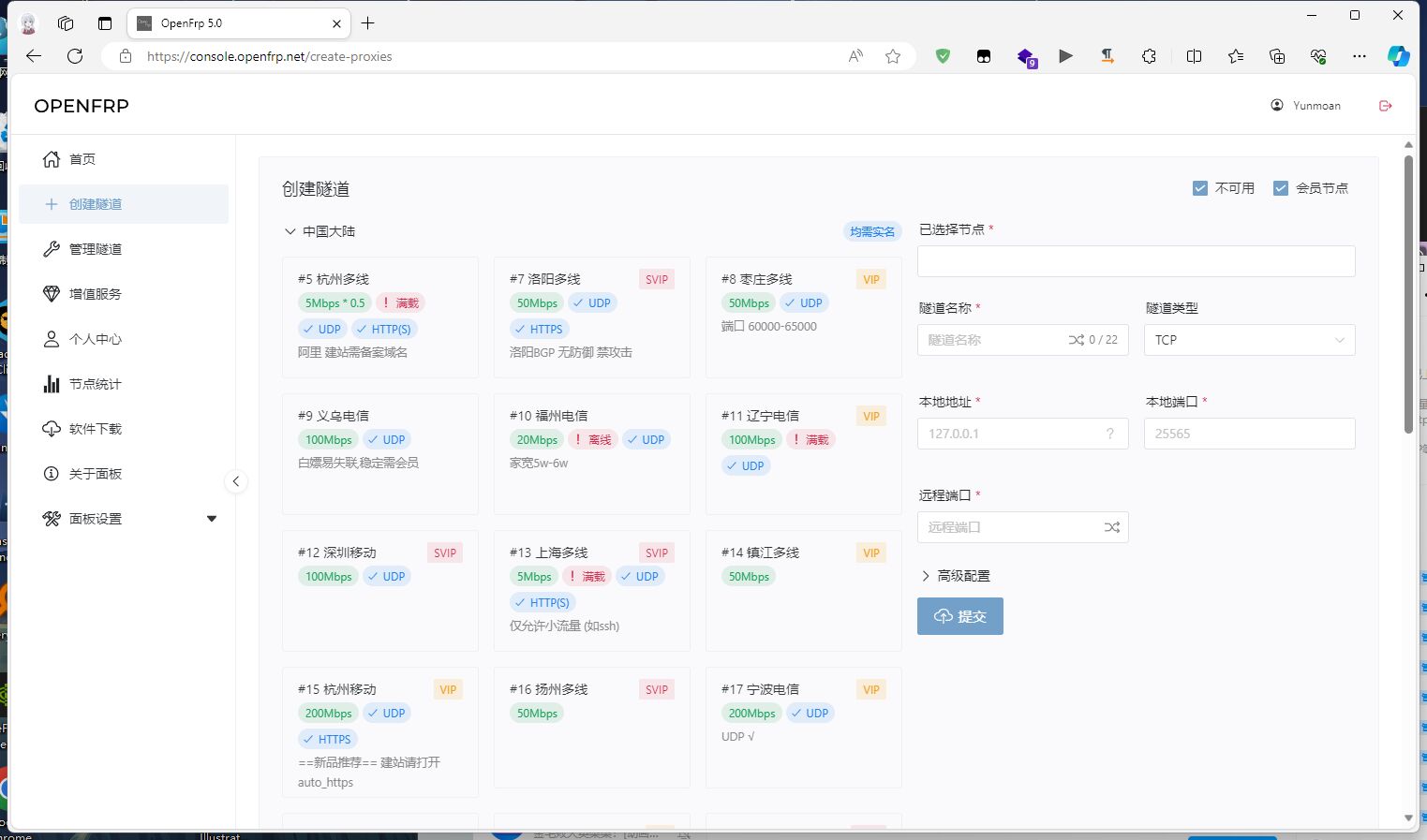Collapse the 中国大陆 node group
The image size is (1427, 840).
[320, 231]
